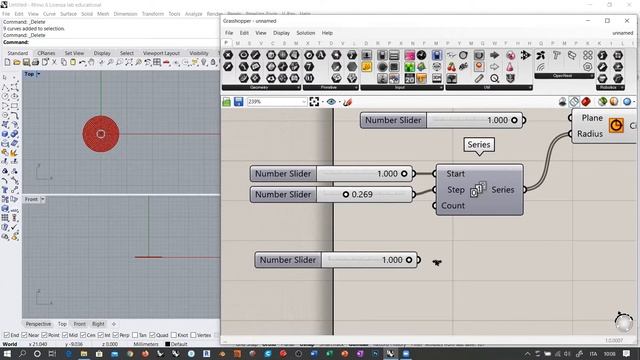640x360 pixels.
Task: Open the Grasshopper Solution menu
Action: (306, 33)
